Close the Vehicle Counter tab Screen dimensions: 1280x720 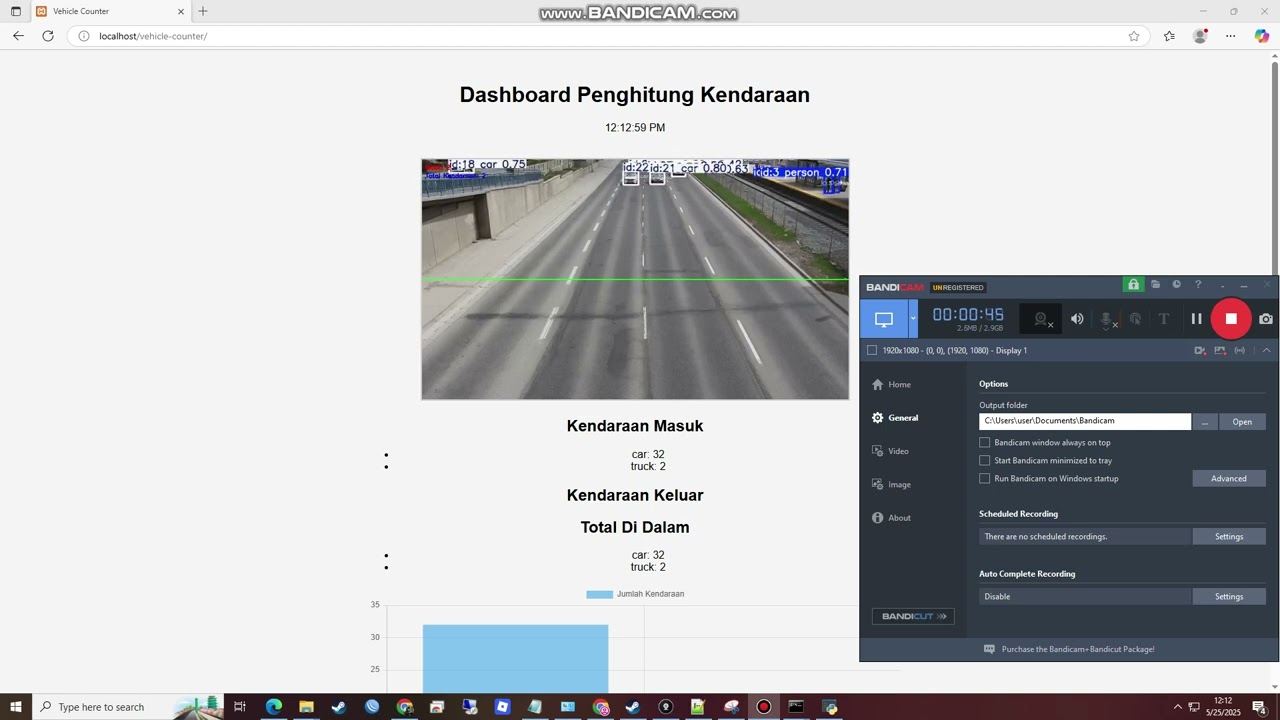181,11
